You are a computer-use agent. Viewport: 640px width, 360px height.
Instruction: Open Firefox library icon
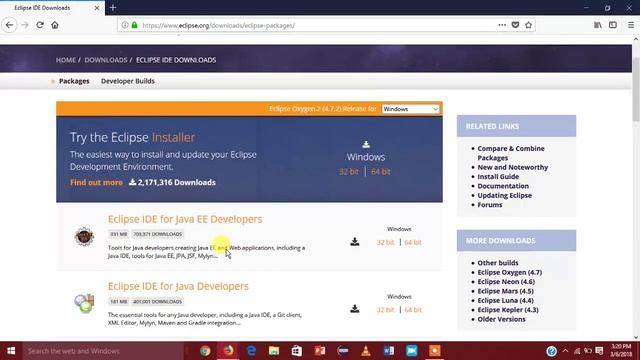(x=598, y=25)
